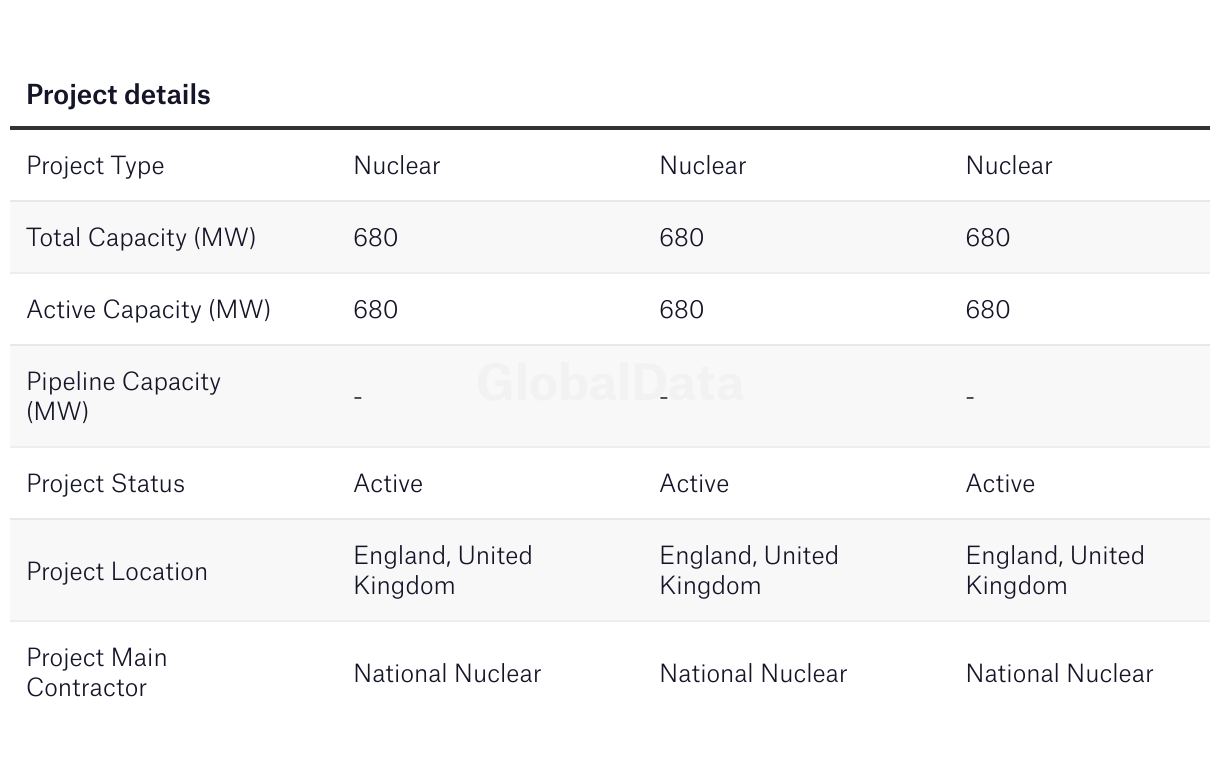Select England, United Kingdom for last project

(1054, 570)
